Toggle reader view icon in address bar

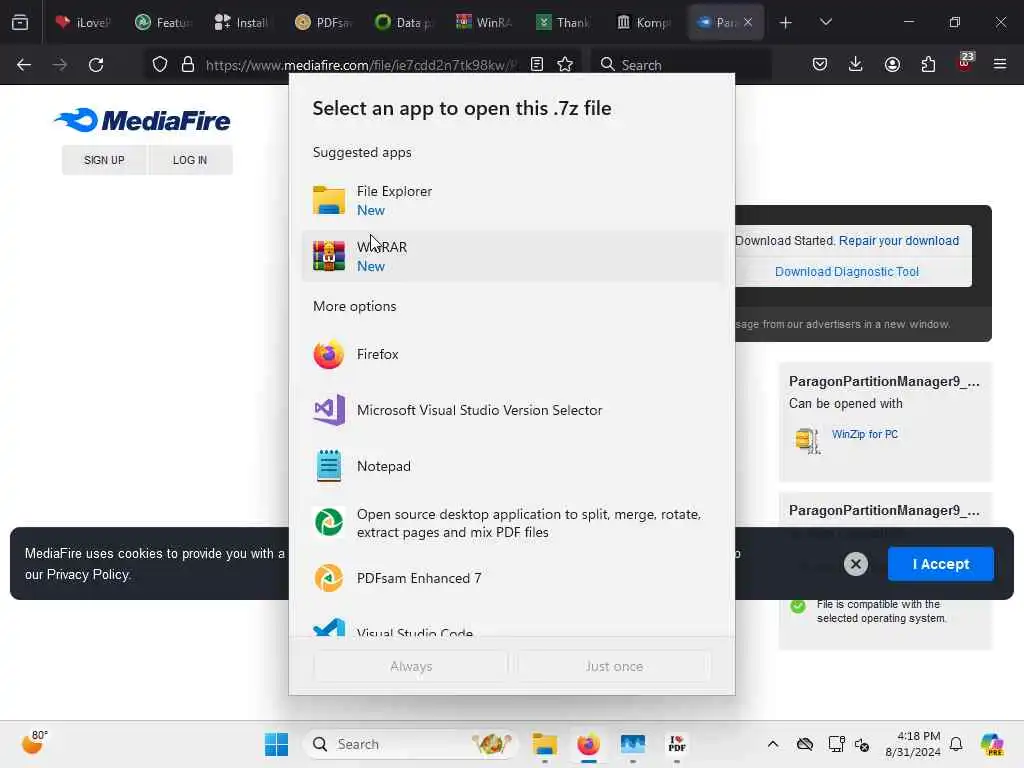click(x=537, y=65)
